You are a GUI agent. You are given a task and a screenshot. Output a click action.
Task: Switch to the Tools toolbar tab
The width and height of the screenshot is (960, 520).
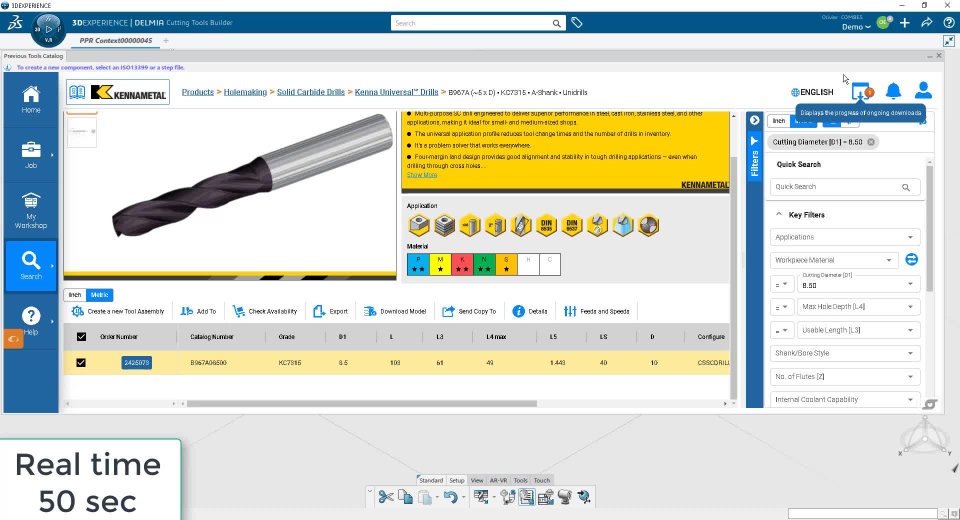click(x=520, y=480)
